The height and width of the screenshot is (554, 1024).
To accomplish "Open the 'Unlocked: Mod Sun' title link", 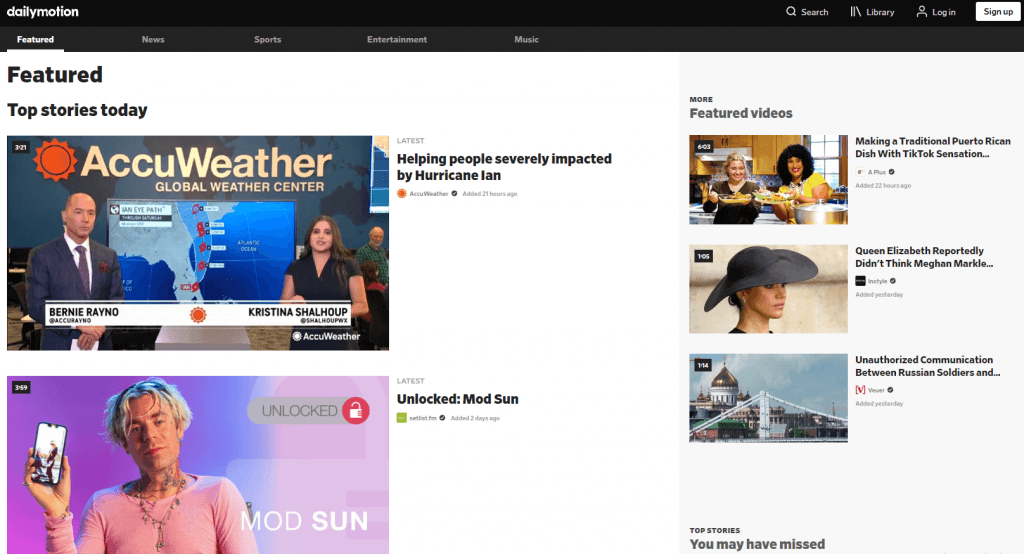I will pos(458,399).
